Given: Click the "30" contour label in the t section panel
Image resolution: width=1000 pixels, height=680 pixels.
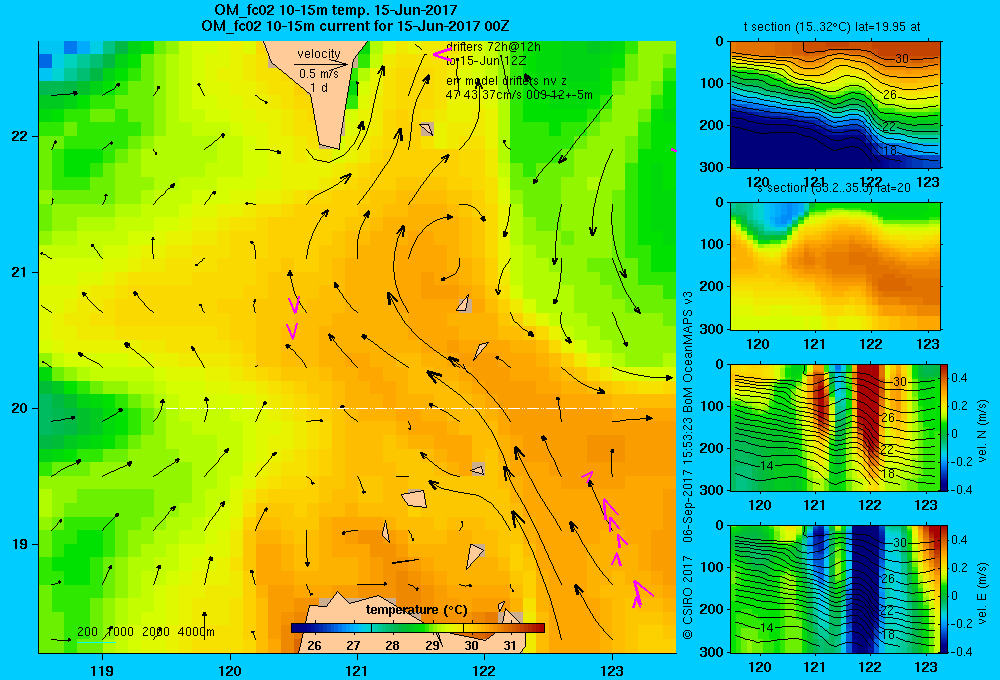Looking at the screenshot, I should coord(901,59).
